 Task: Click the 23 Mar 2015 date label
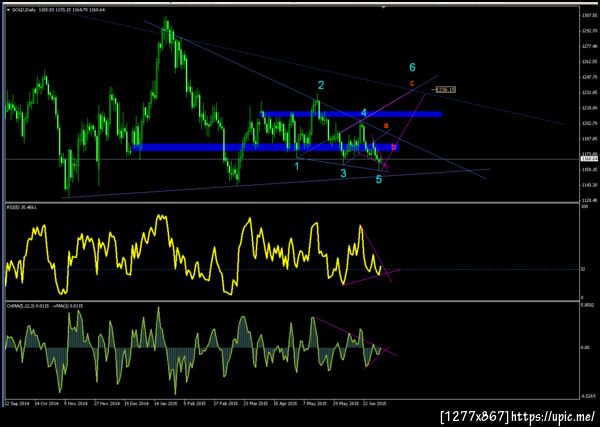[256, 403]
